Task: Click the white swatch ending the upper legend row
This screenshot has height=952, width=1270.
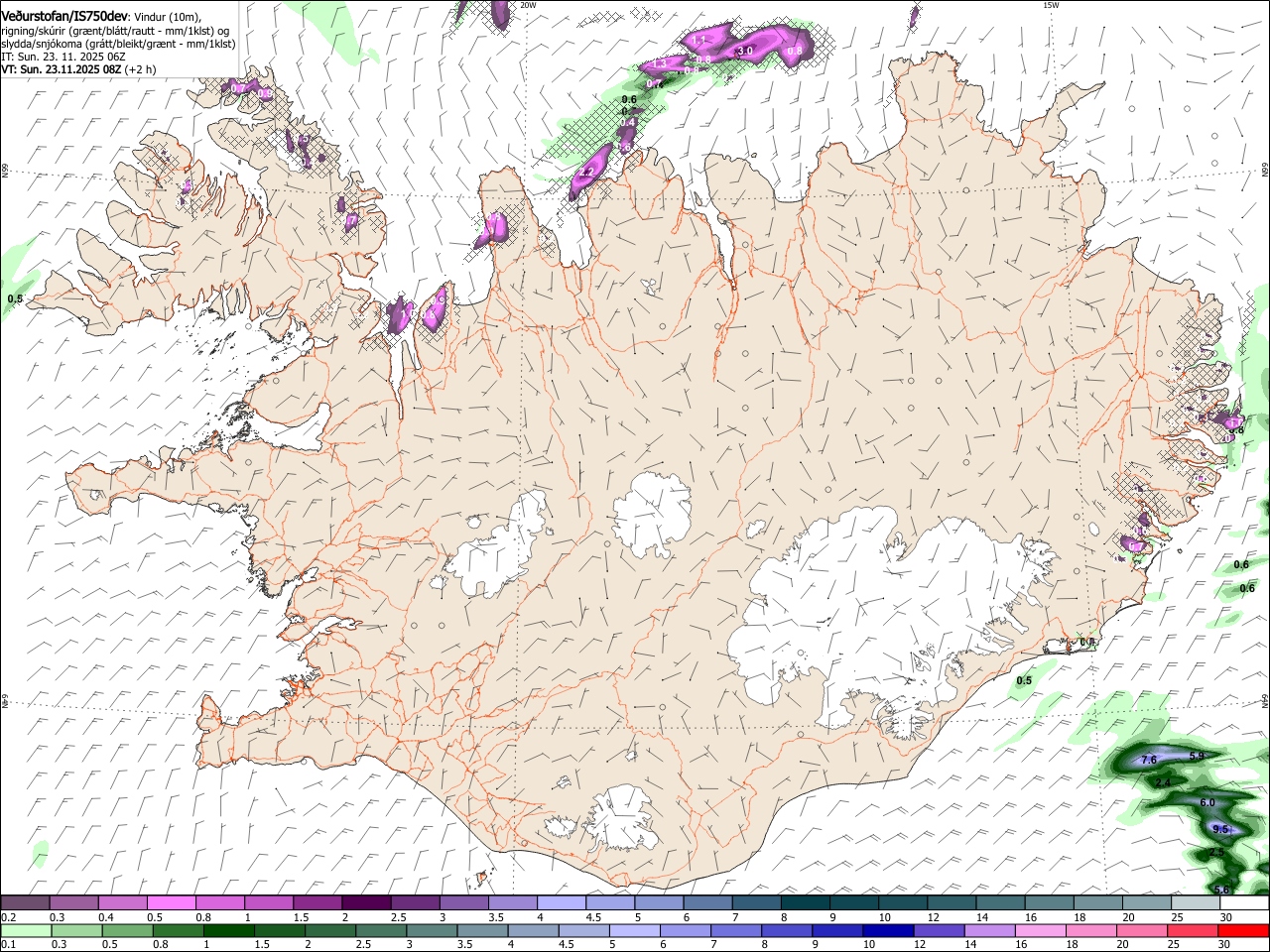Action: 1244,903
